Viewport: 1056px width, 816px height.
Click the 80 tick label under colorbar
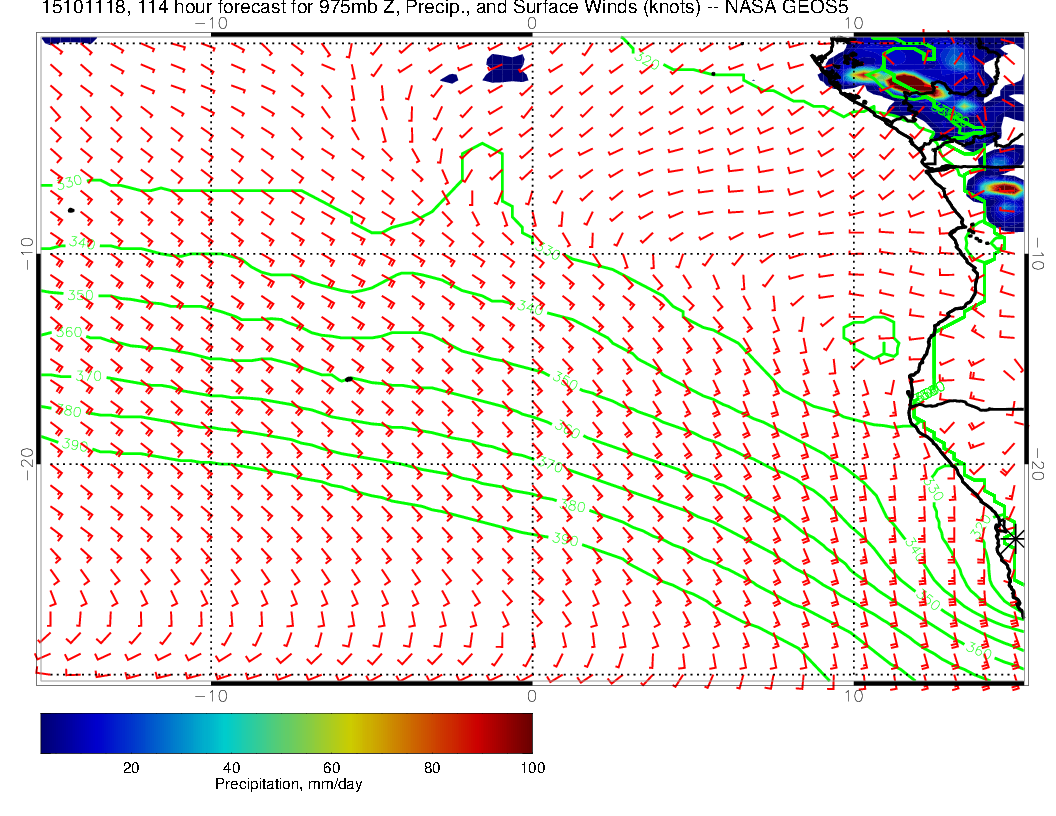(x=432, y=767)
